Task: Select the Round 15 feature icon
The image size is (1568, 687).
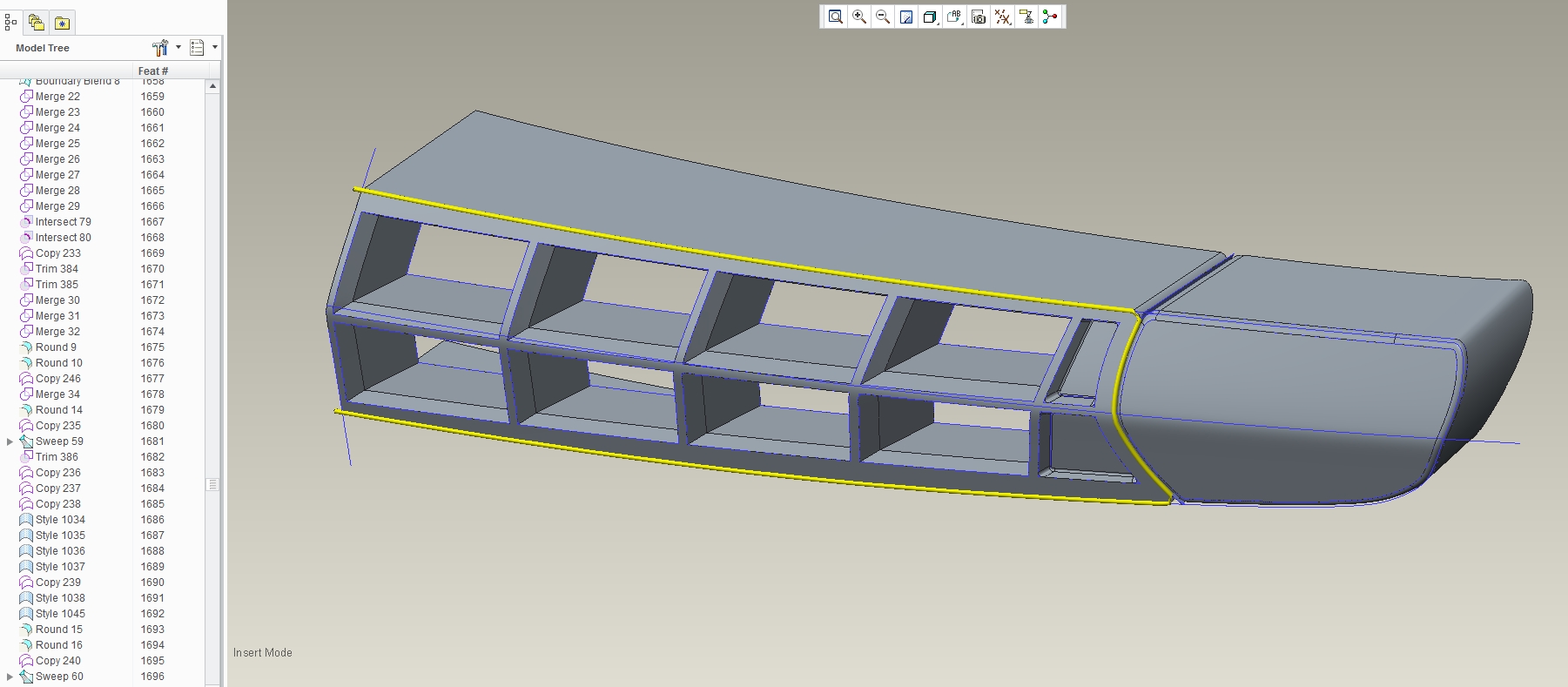Action: tap(26, 630)
